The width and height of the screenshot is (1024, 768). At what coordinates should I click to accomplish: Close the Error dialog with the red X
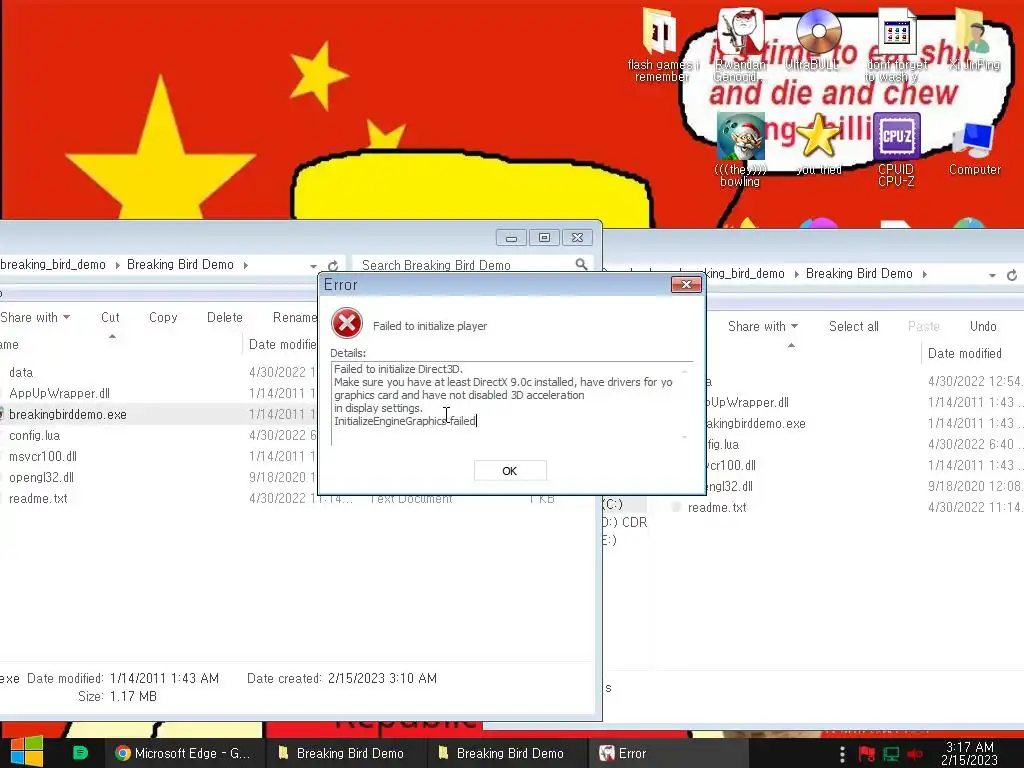pos(686,284)
